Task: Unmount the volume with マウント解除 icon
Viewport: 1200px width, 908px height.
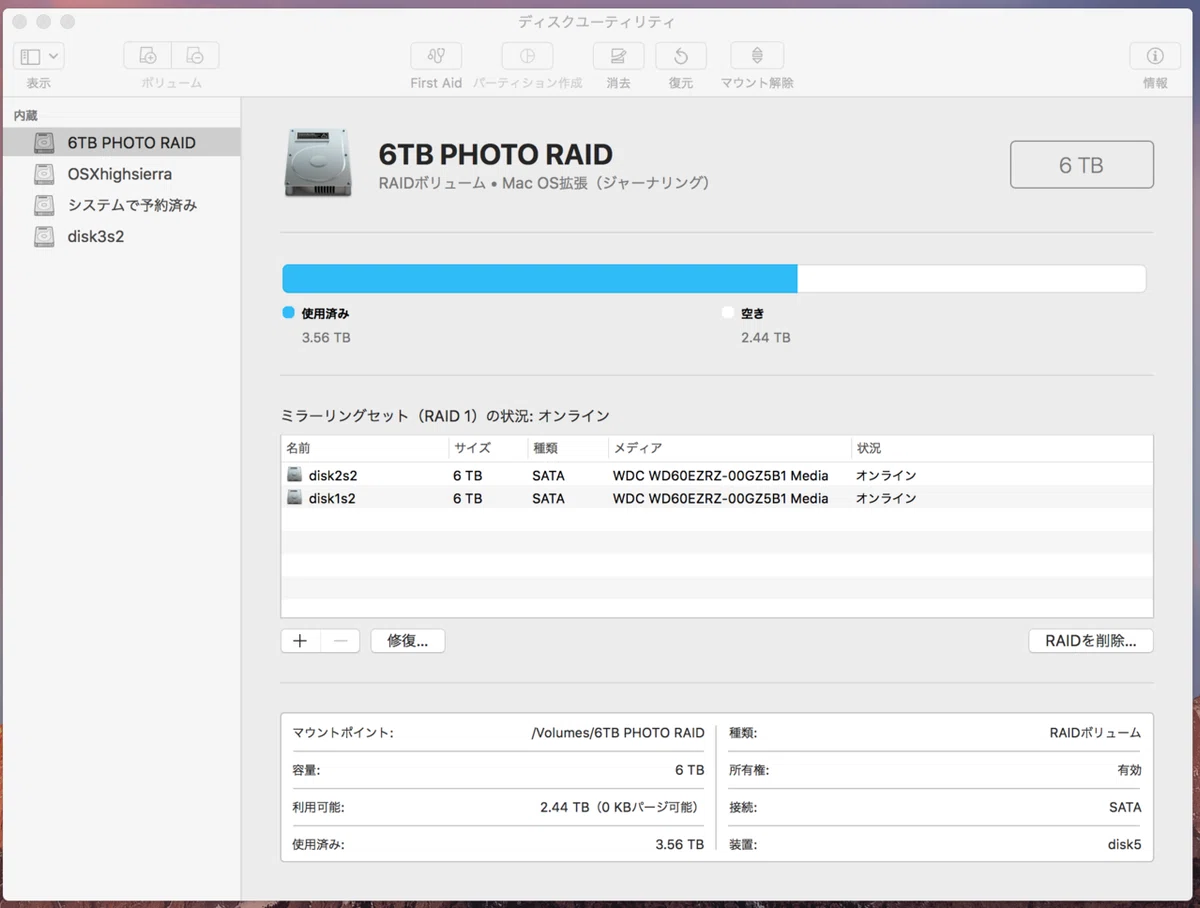Action: pos(757,56)
